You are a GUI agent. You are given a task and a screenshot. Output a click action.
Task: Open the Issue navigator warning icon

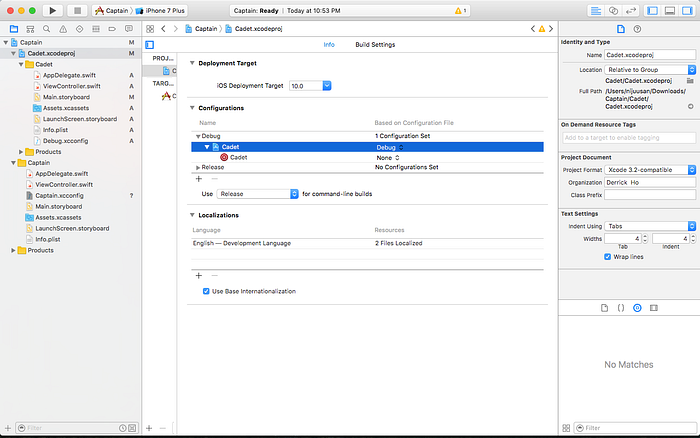tap(63, 29)
